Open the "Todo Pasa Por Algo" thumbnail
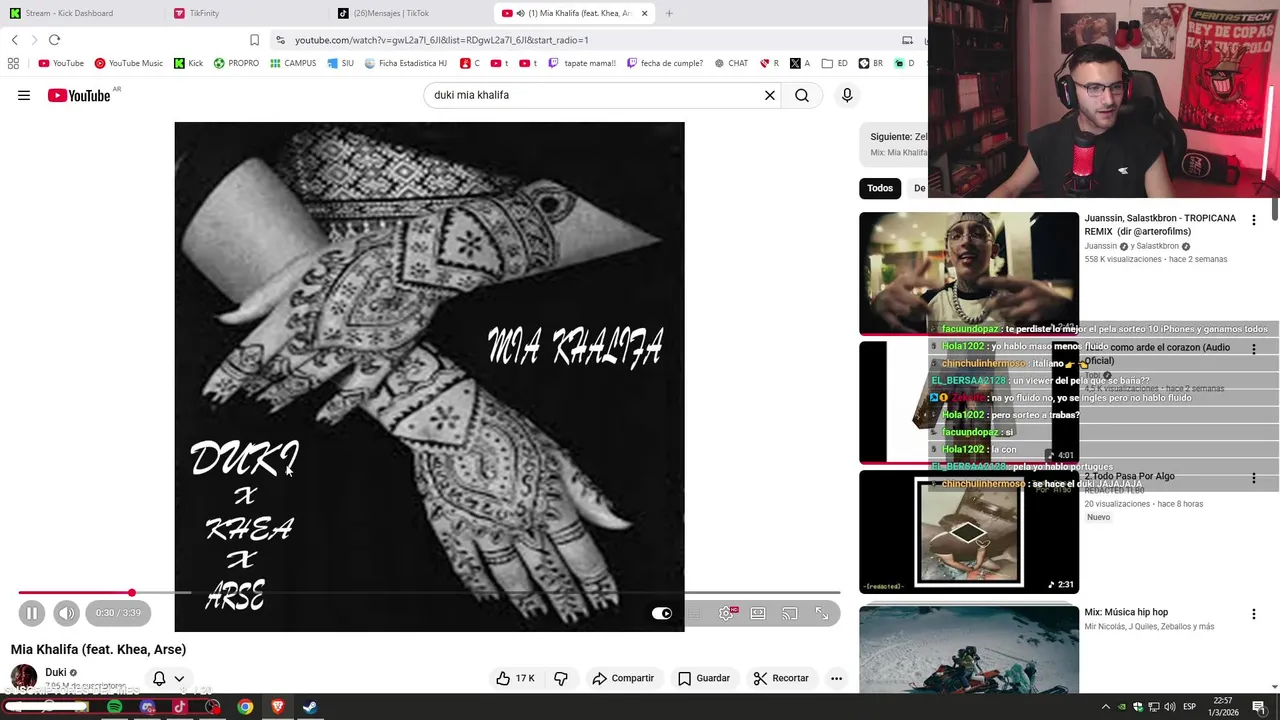The height and width of the screenshot is (720, 1280). pos(969,531)
